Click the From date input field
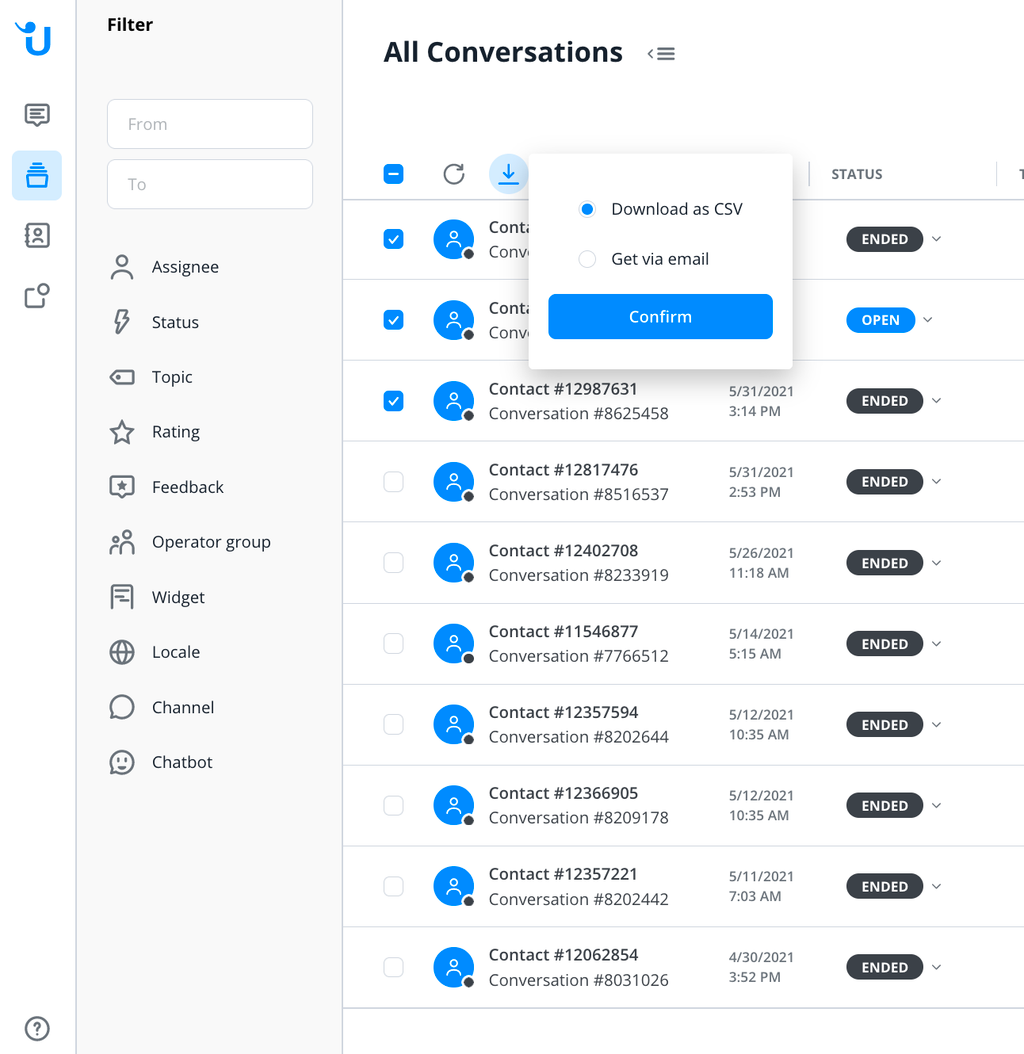1024x1054 pixels. click(210, 124)
